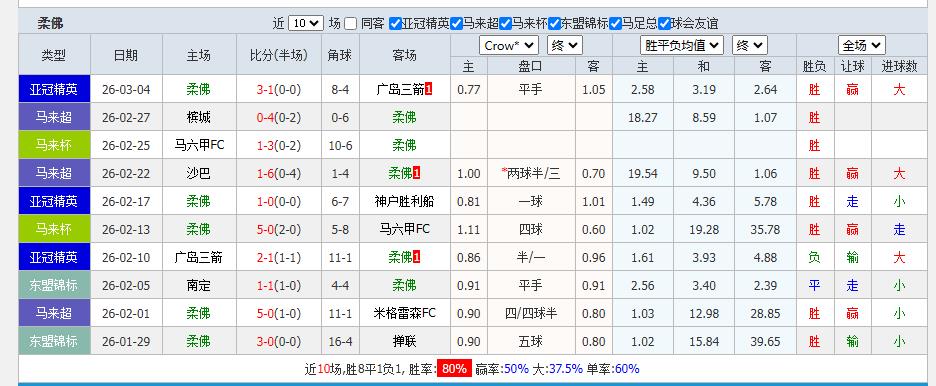The image size is (936, 386).
Task: Click the 3-0(0-0) score link
Action: coord(279,341)
